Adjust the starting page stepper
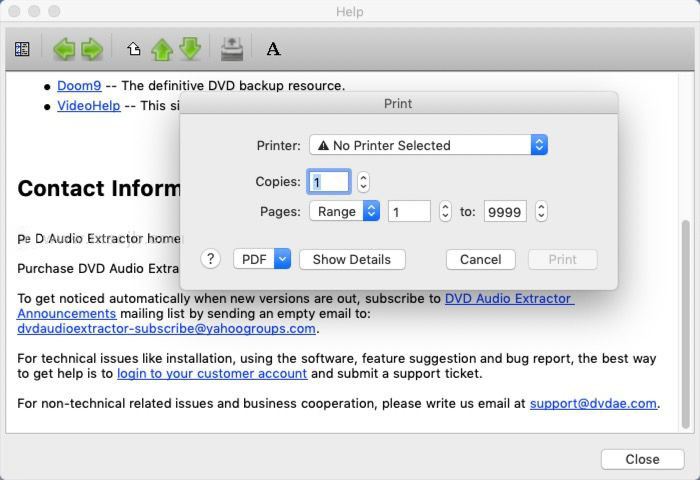700x480 pixels. pyautogui.click(x=445, y=211)
